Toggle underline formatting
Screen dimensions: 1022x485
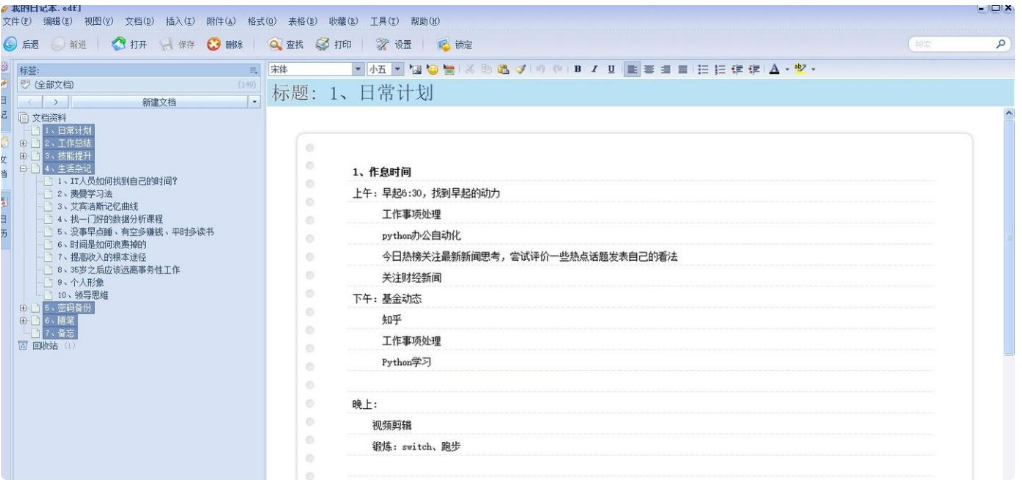point(611,69)
